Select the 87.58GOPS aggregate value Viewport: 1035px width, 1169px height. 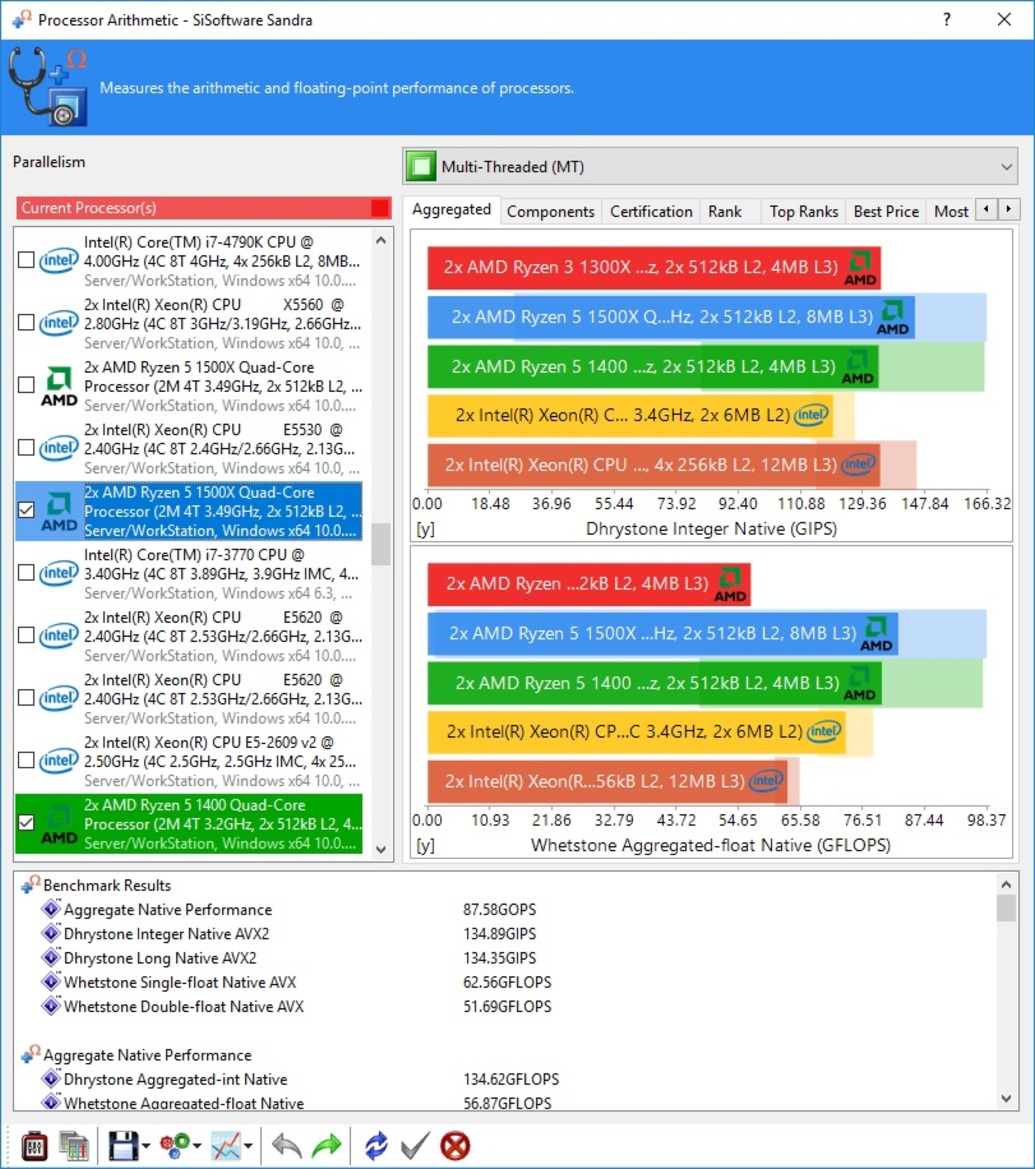[499, 910]
